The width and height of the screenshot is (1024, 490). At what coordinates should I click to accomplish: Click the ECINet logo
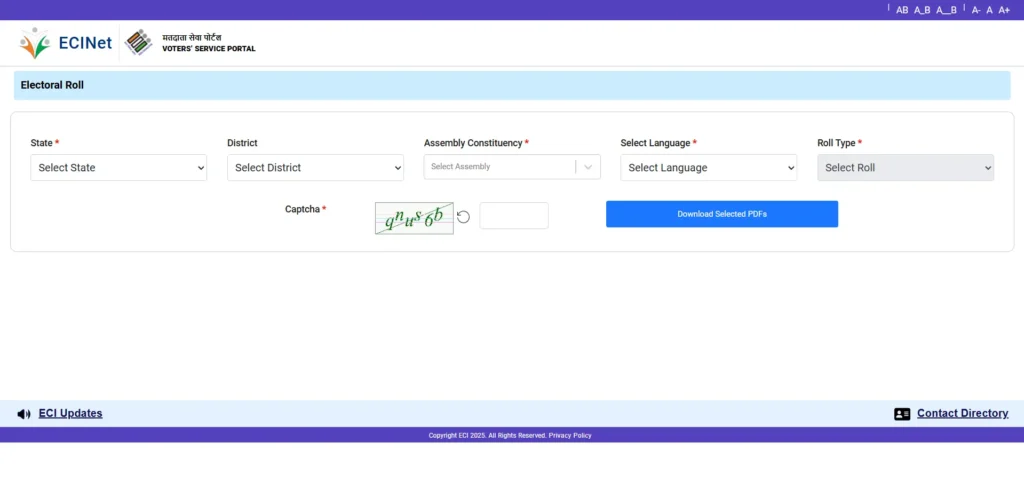coord(65,43)
